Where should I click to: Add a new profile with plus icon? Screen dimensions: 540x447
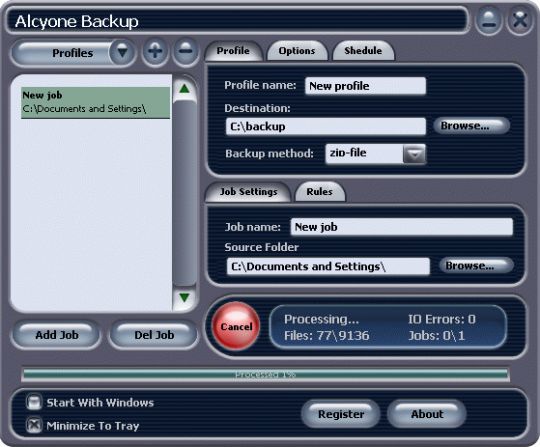[155, 52]
